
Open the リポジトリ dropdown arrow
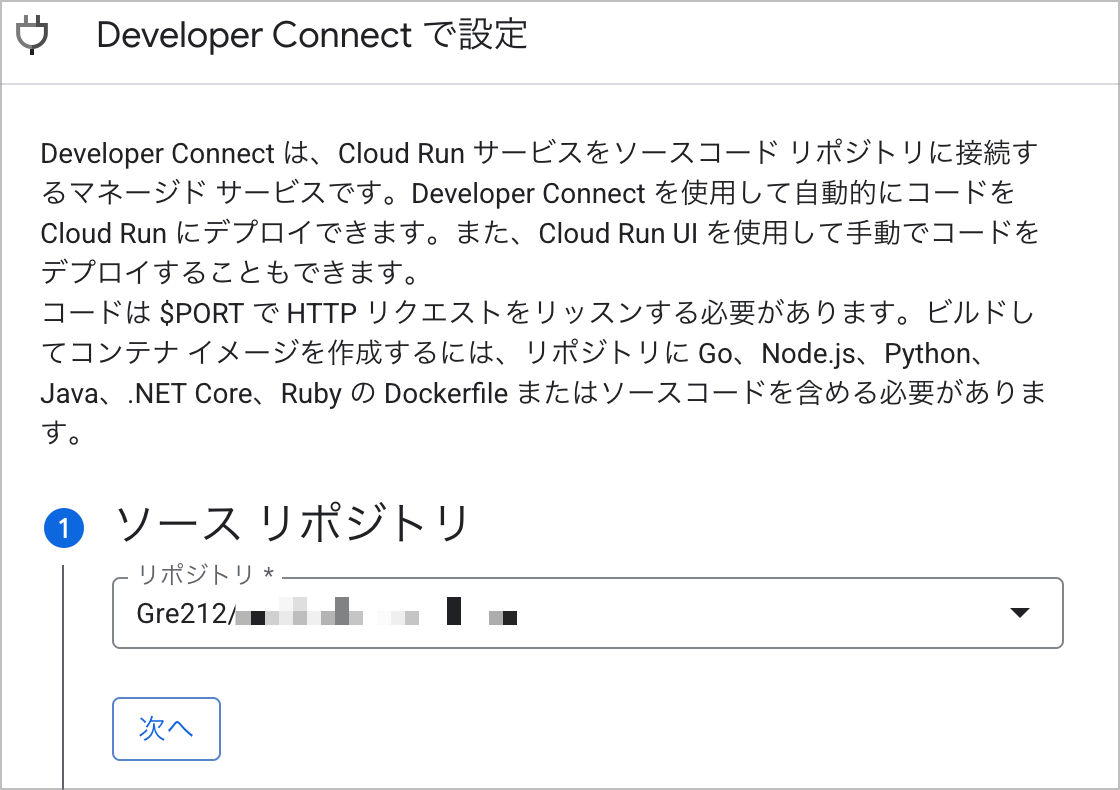coord(1019,613)
